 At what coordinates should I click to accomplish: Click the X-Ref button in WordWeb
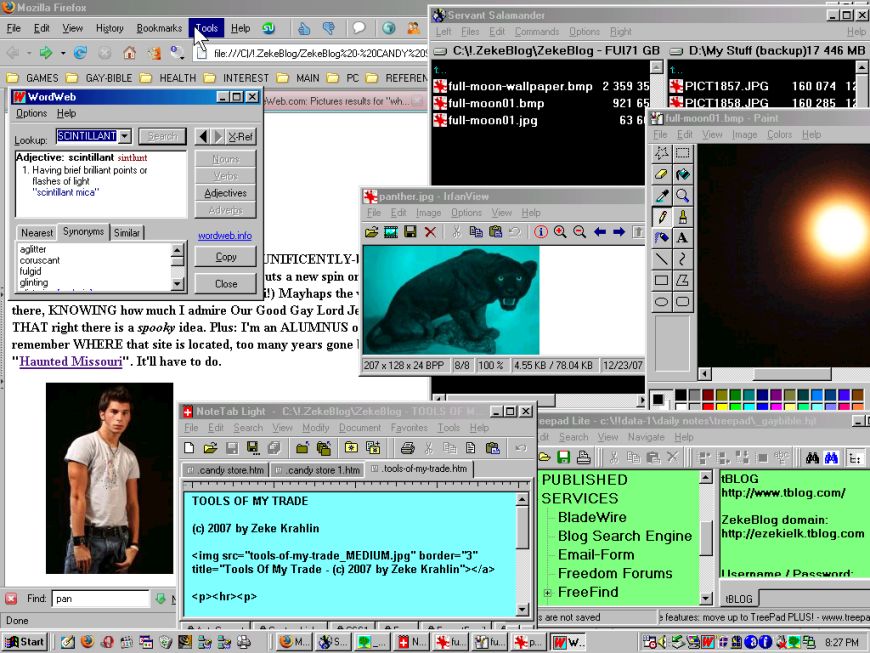tap(240, 136)
